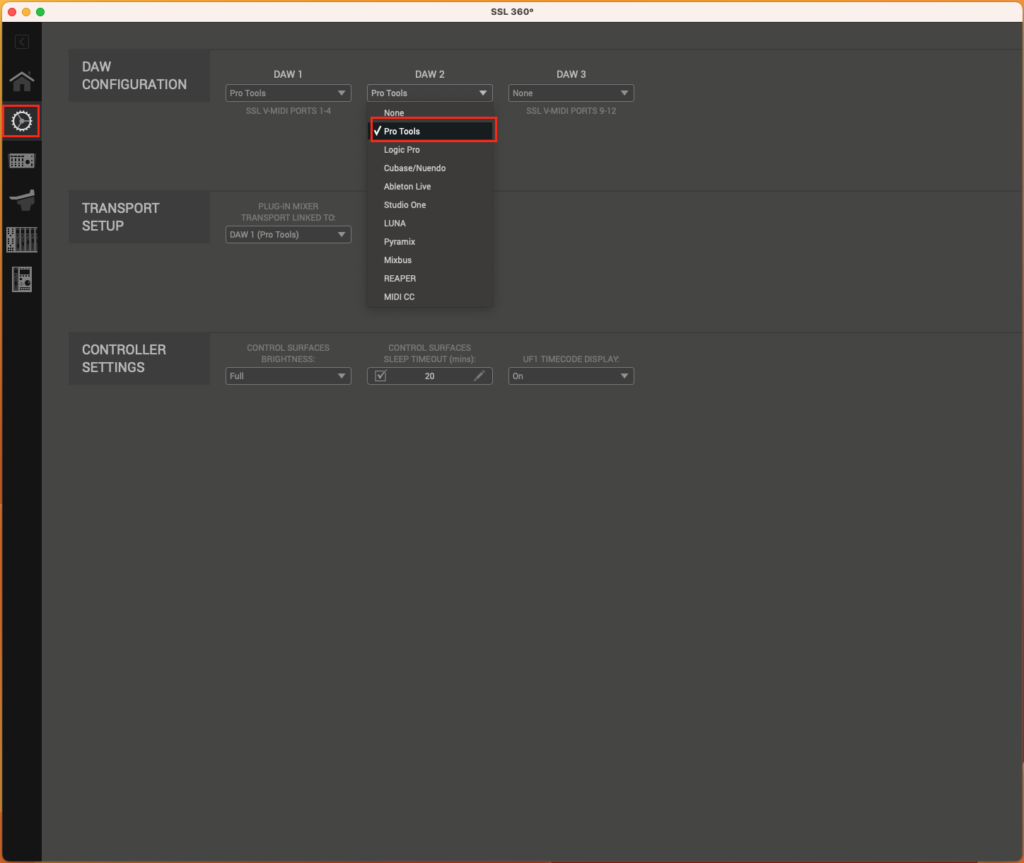This screenshot has height=863, width=1024.
Task: Open the DAW 3 dropdown
Action: (x=571, y=93)
